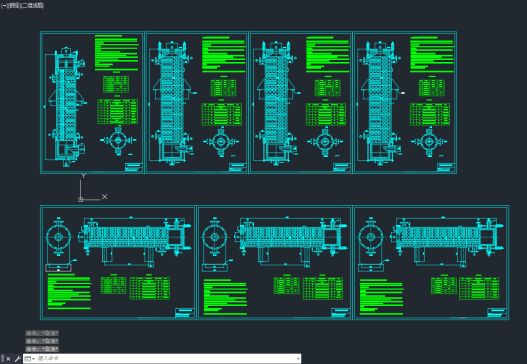This screenshot has width=527, height=364.
Task: Select the second vertical exchanger sheet in the top row
Action: [x=197, y=103]
